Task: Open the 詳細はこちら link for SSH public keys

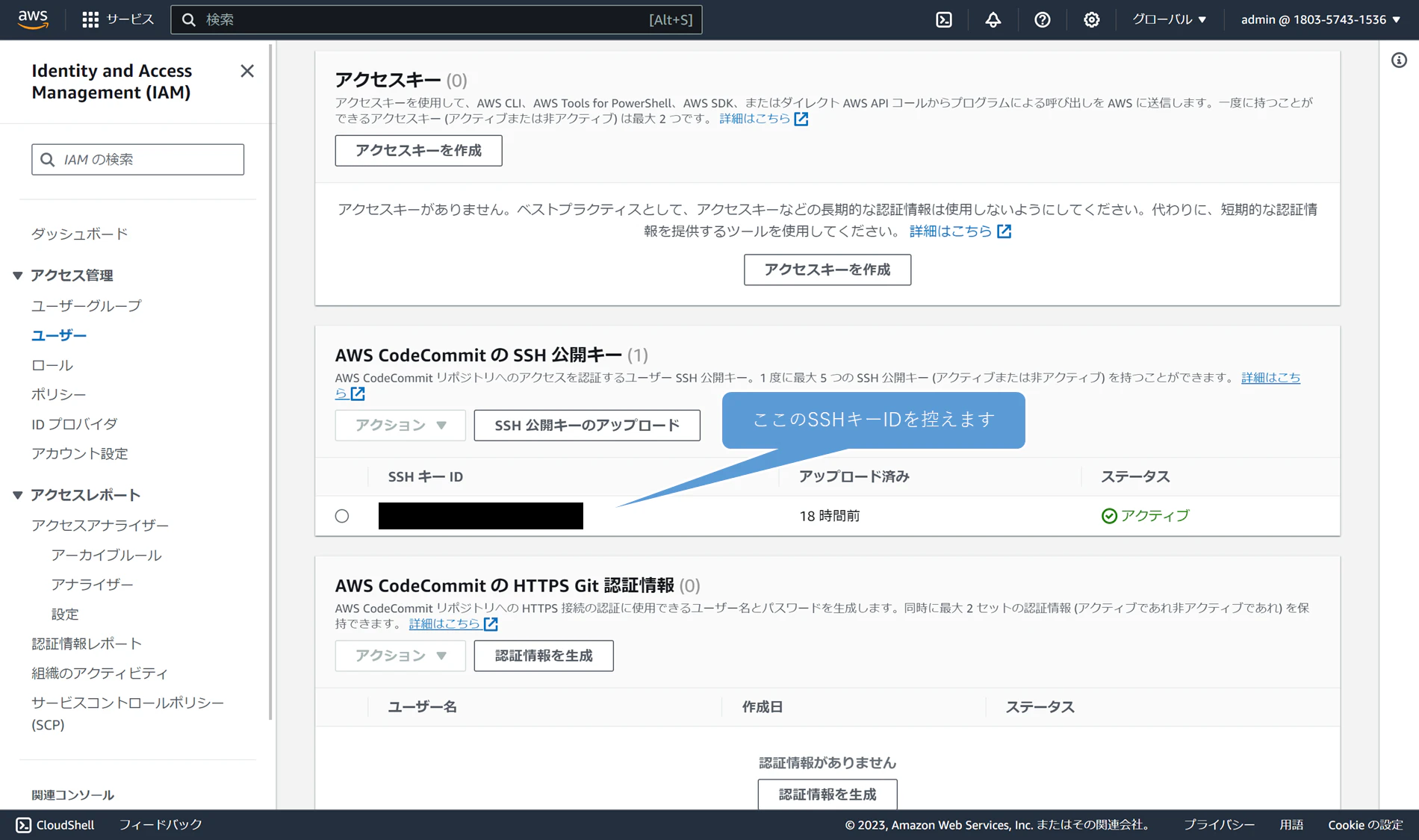Action: (x=1270, y=378)
